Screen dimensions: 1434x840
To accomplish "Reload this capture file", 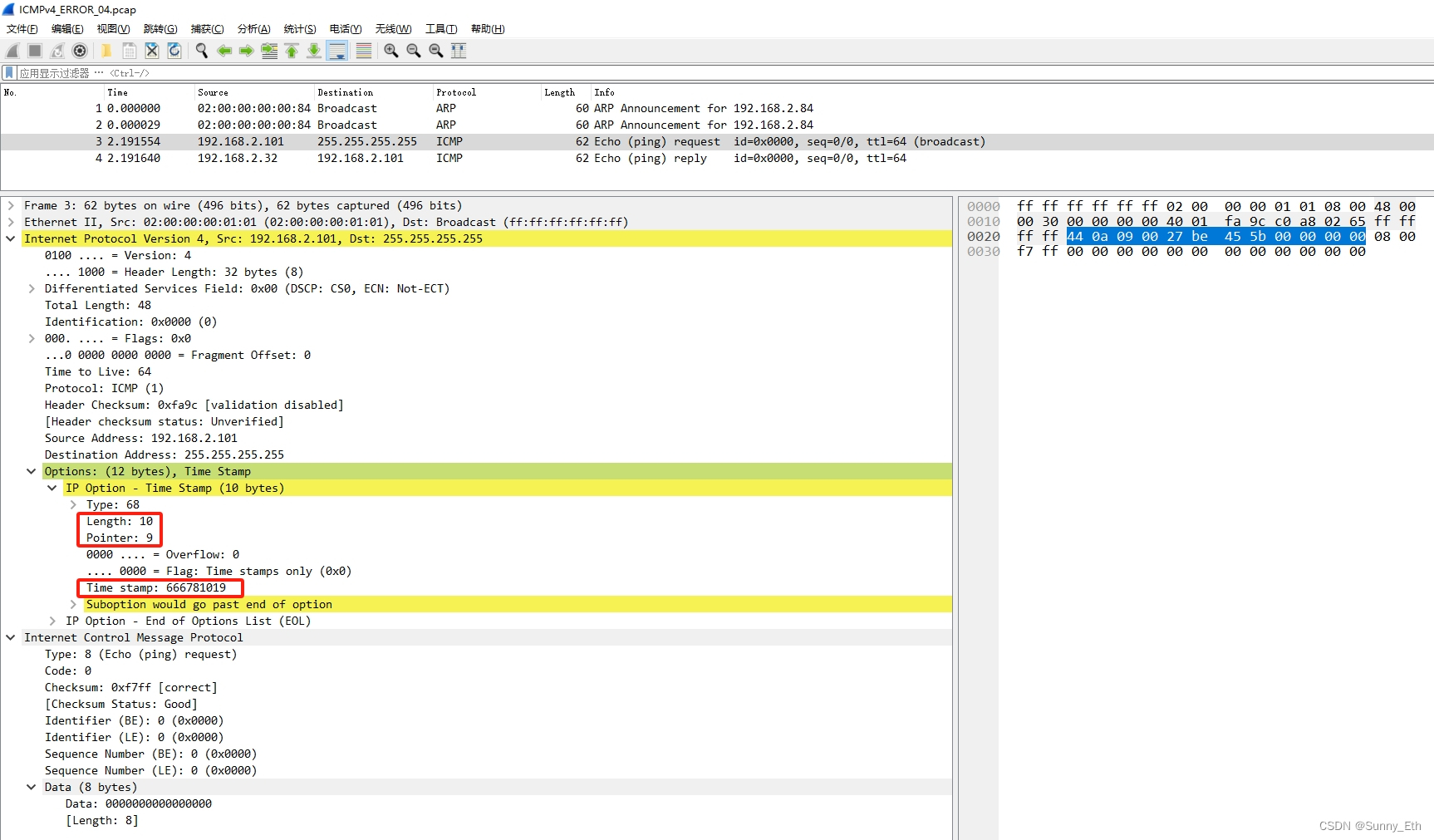I will (174, 51).
